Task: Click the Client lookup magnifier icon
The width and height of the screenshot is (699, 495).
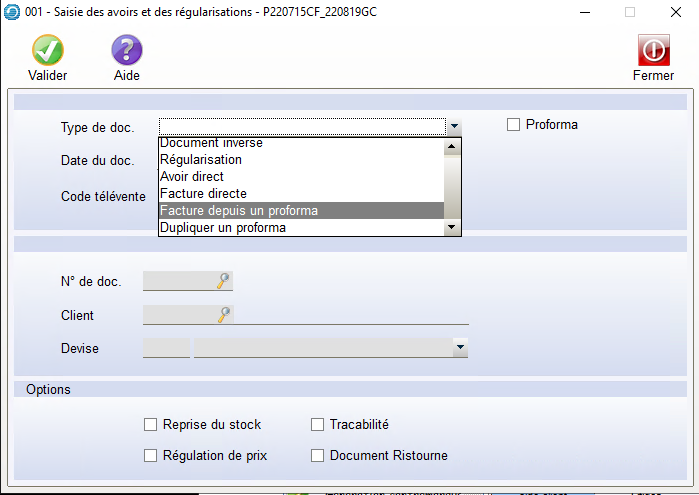Action: click(223, 315)
